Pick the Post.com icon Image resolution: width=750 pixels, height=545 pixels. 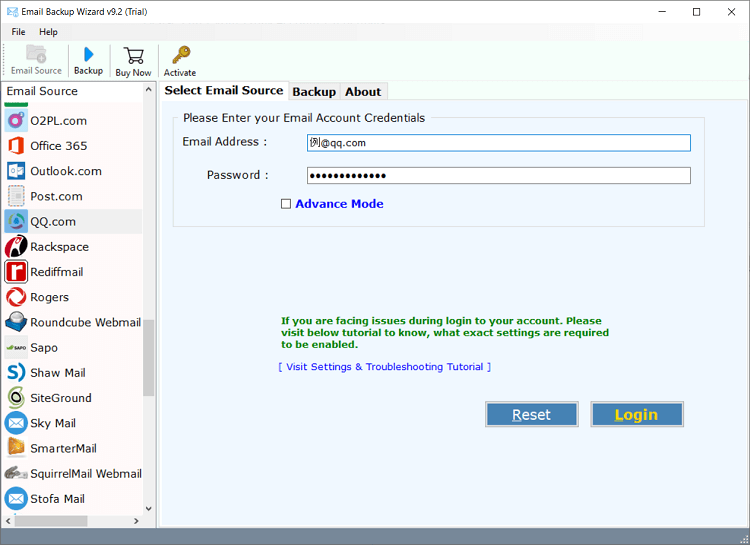coord(16,196)
